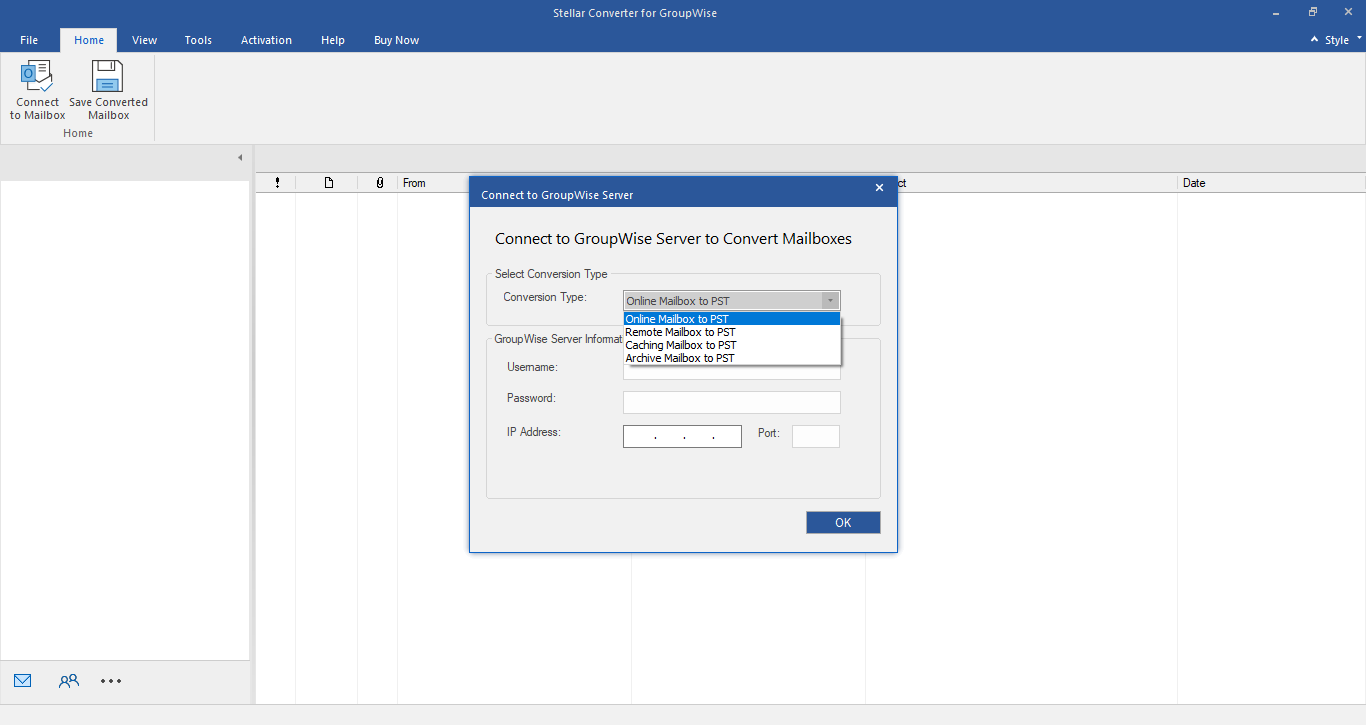This screenshot has height=725, width=1366.
Task: Open the mail view envelope icon
Action: point(23,681)
